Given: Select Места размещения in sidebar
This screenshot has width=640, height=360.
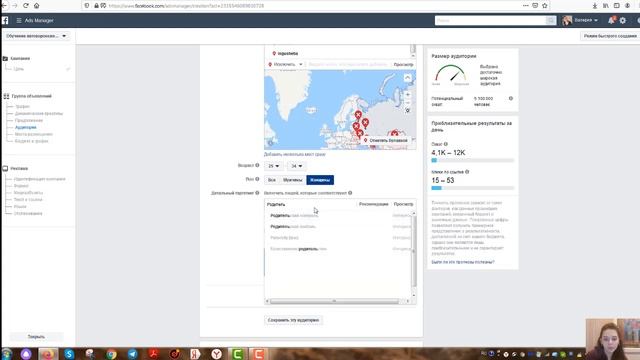Looking at the screenshot, I should (x=33, y=134).
